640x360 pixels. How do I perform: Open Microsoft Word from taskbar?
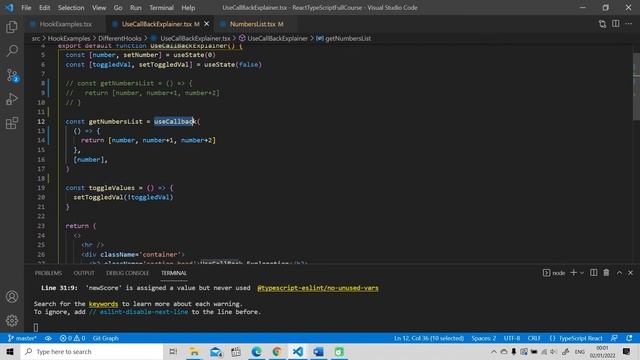(x=318, y=351)
